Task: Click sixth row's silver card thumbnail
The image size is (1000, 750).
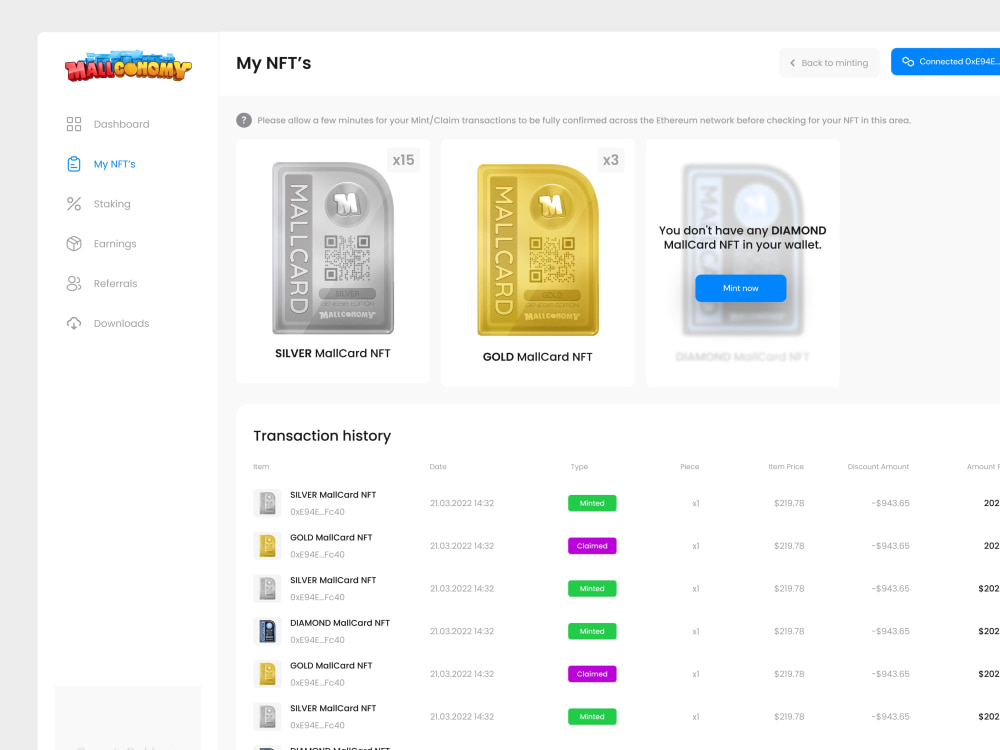Action: [x=267, y=717]
